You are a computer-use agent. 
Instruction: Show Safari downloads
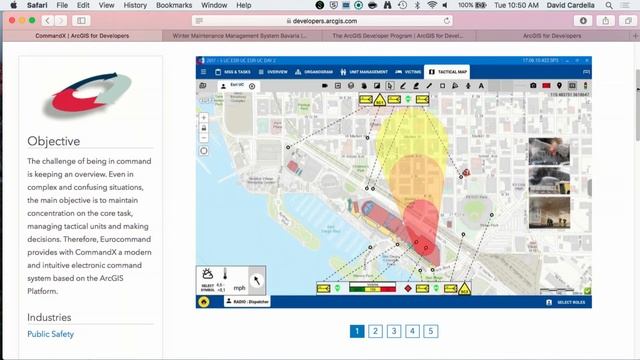click(x=583, y=20)
